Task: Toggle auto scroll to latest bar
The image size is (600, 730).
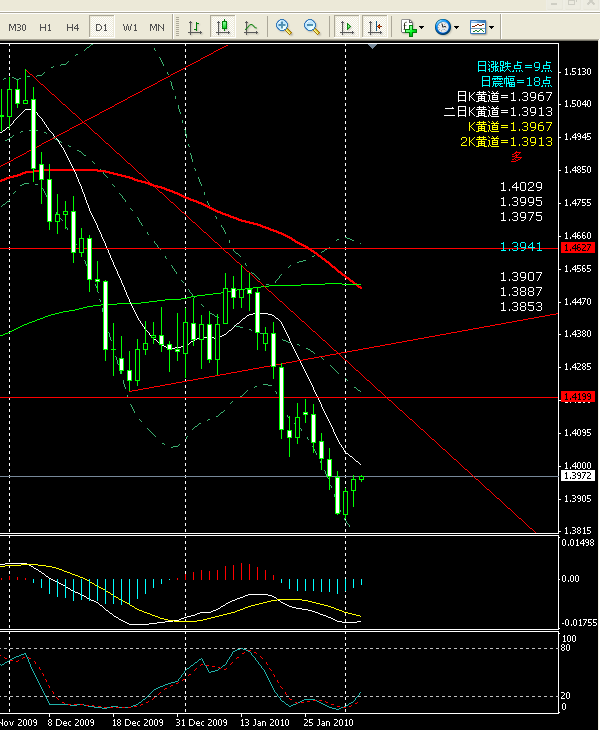Action: [347, 27]
